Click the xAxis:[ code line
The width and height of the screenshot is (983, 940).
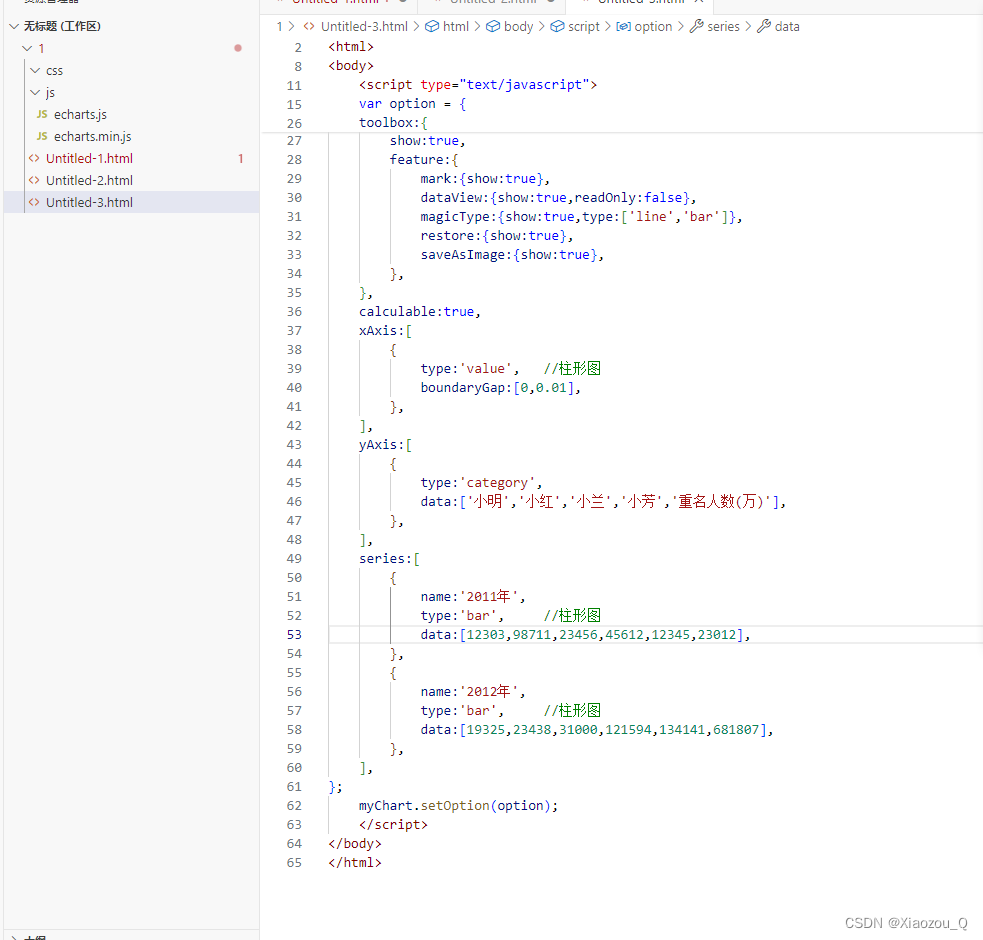pyautogui.click(x=385, y=330)
